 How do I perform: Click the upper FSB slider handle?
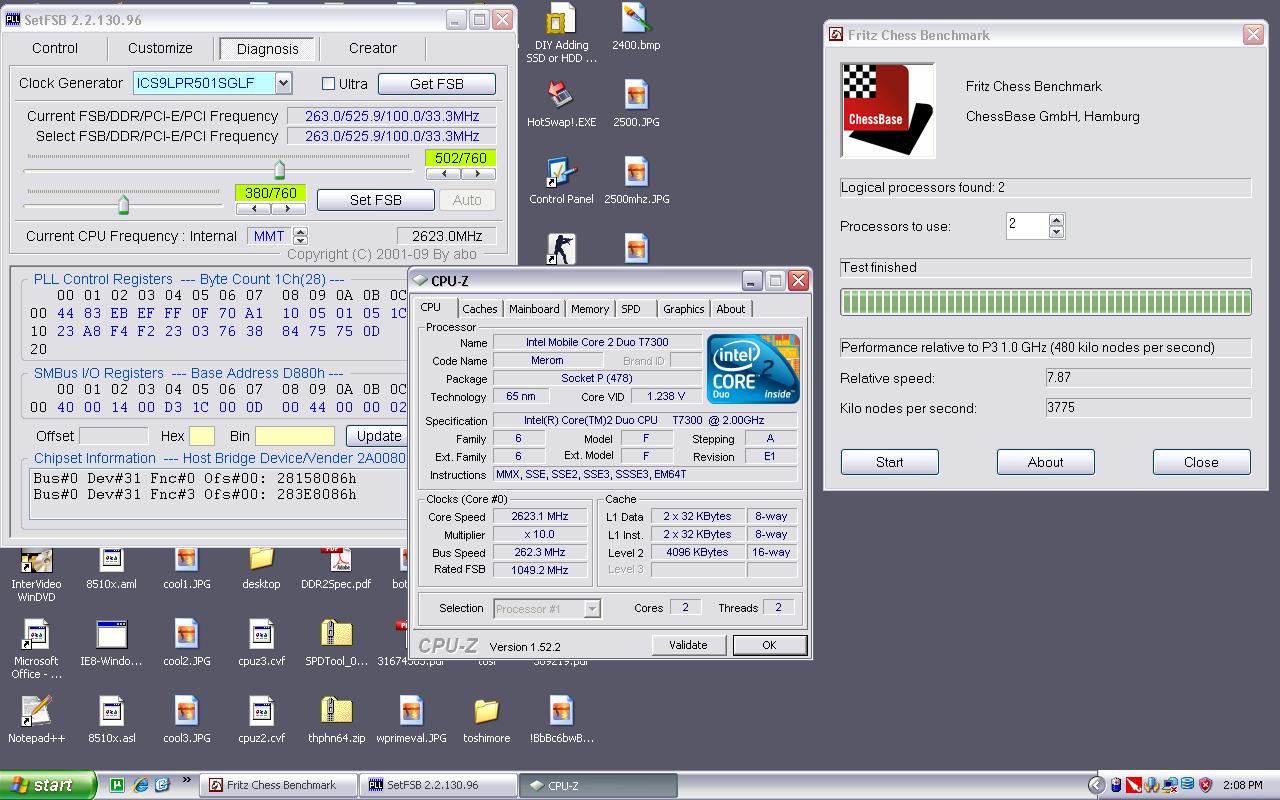tap(279, 169)
